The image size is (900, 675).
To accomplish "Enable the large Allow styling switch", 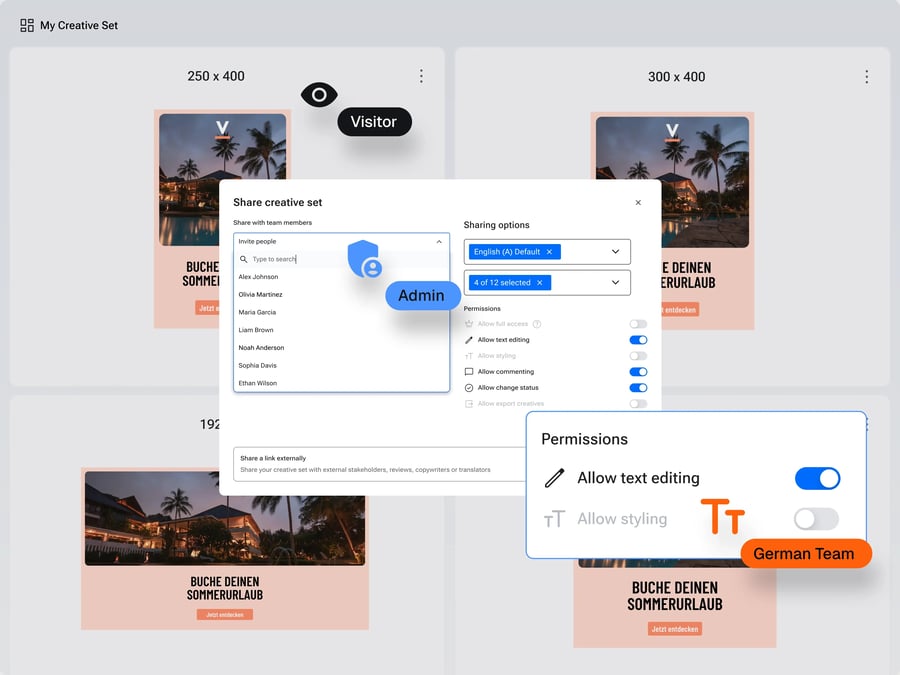I will tap(816, 519).
